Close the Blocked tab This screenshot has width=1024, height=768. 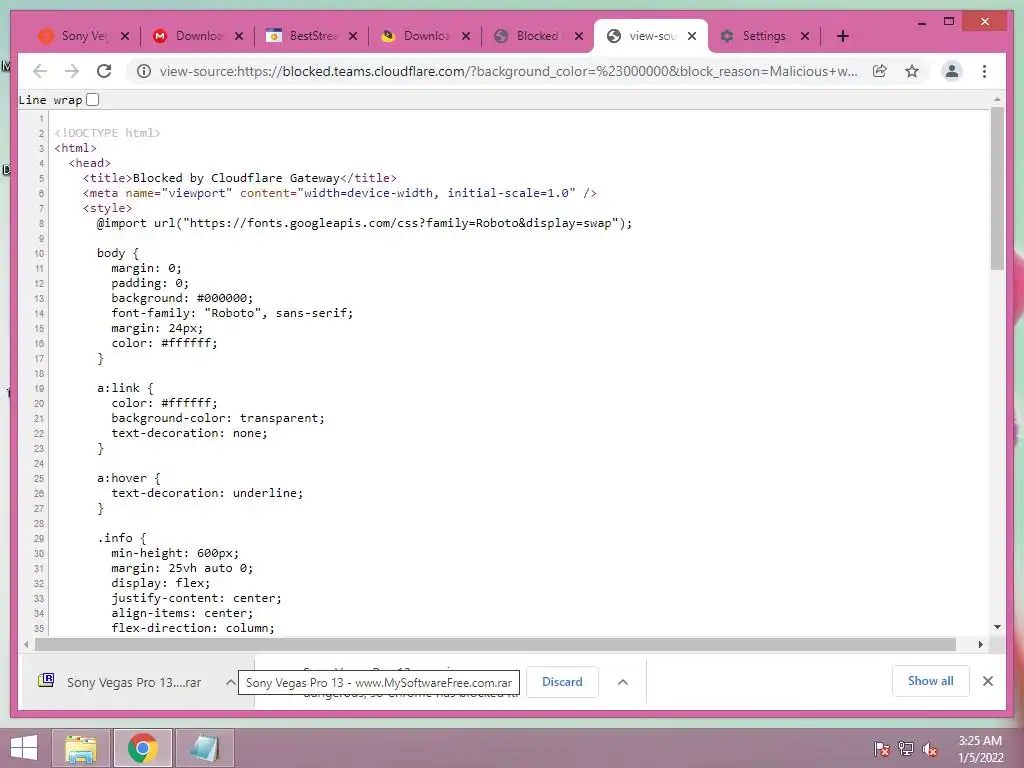(579, 36)
